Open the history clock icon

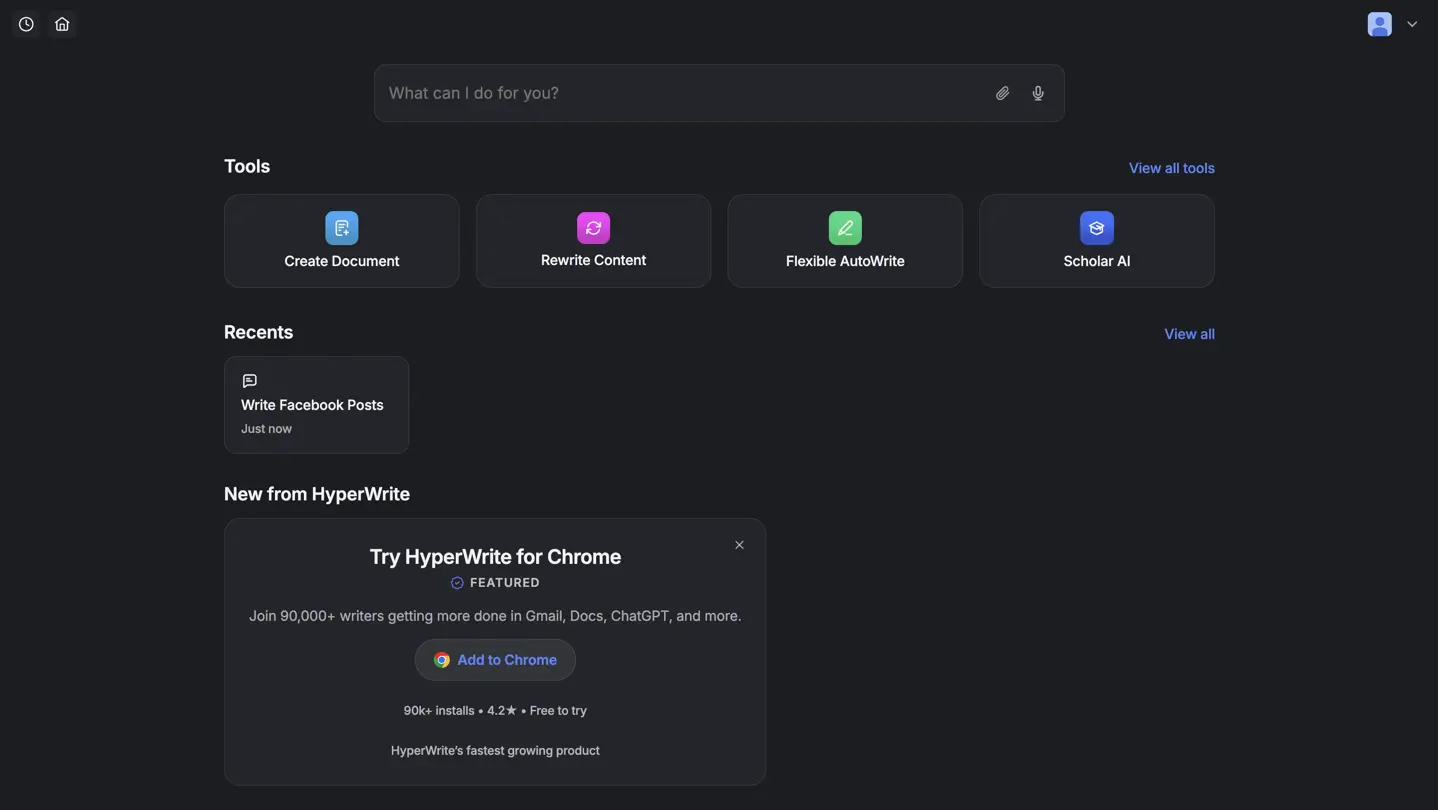(26, 24)
